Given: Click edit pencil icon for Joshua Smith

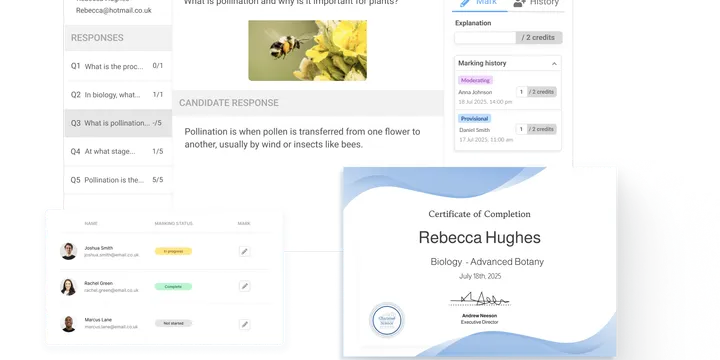Looking at the screenshot, I should (x=245, y=251).
